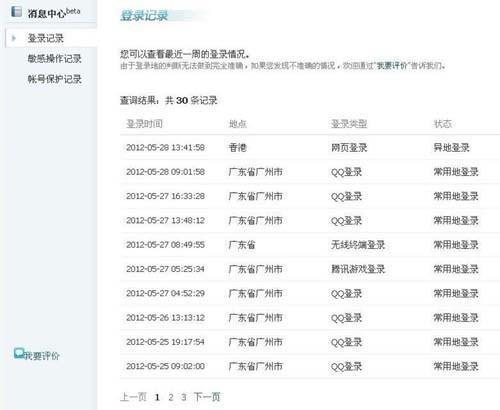Go to page 2 of results
Viewport: 500px width, 410px height.
click(x=171, y=397)
